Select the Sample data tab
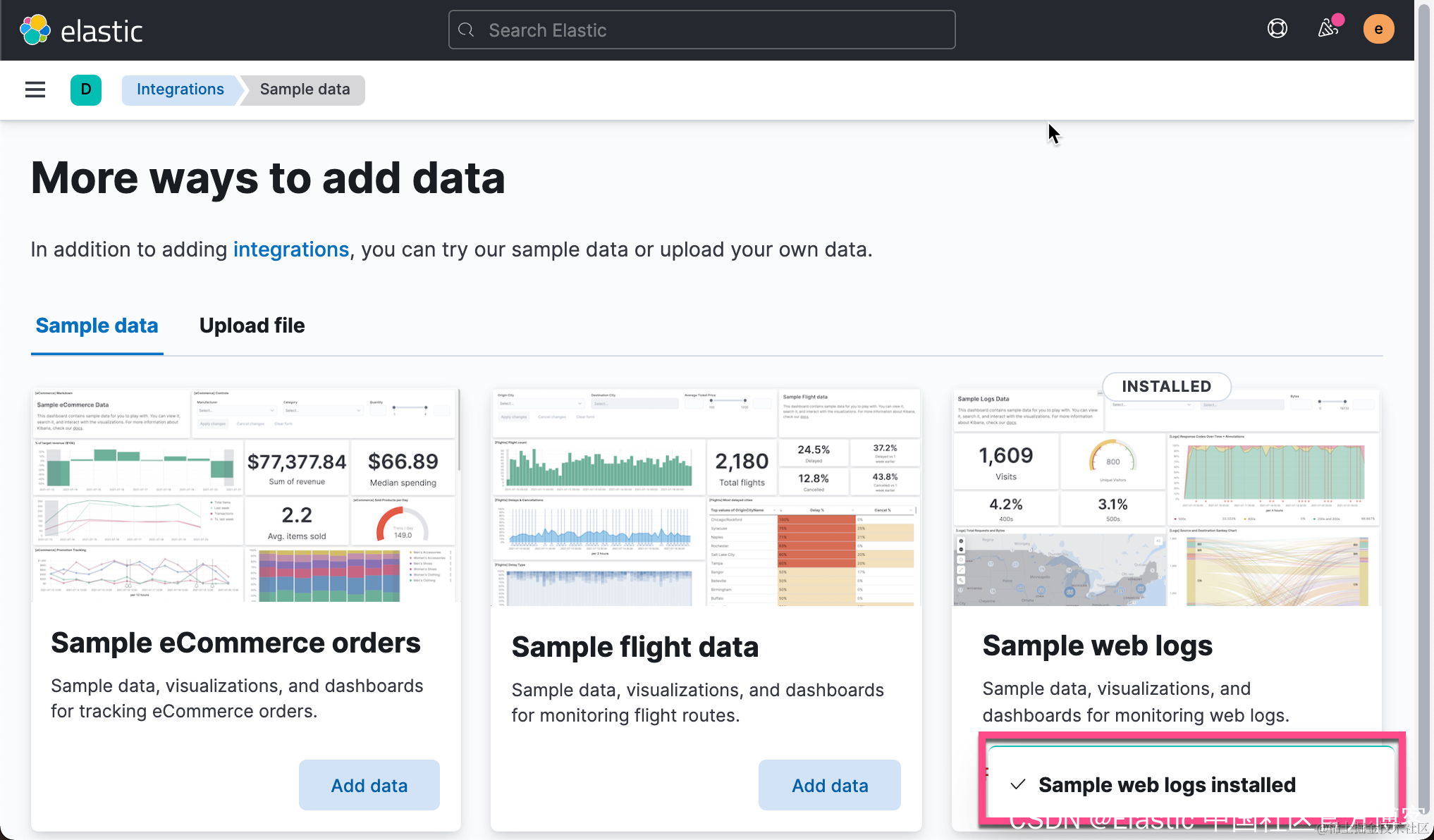This screenshot has height=840, width=1434. tap(97, 326)
